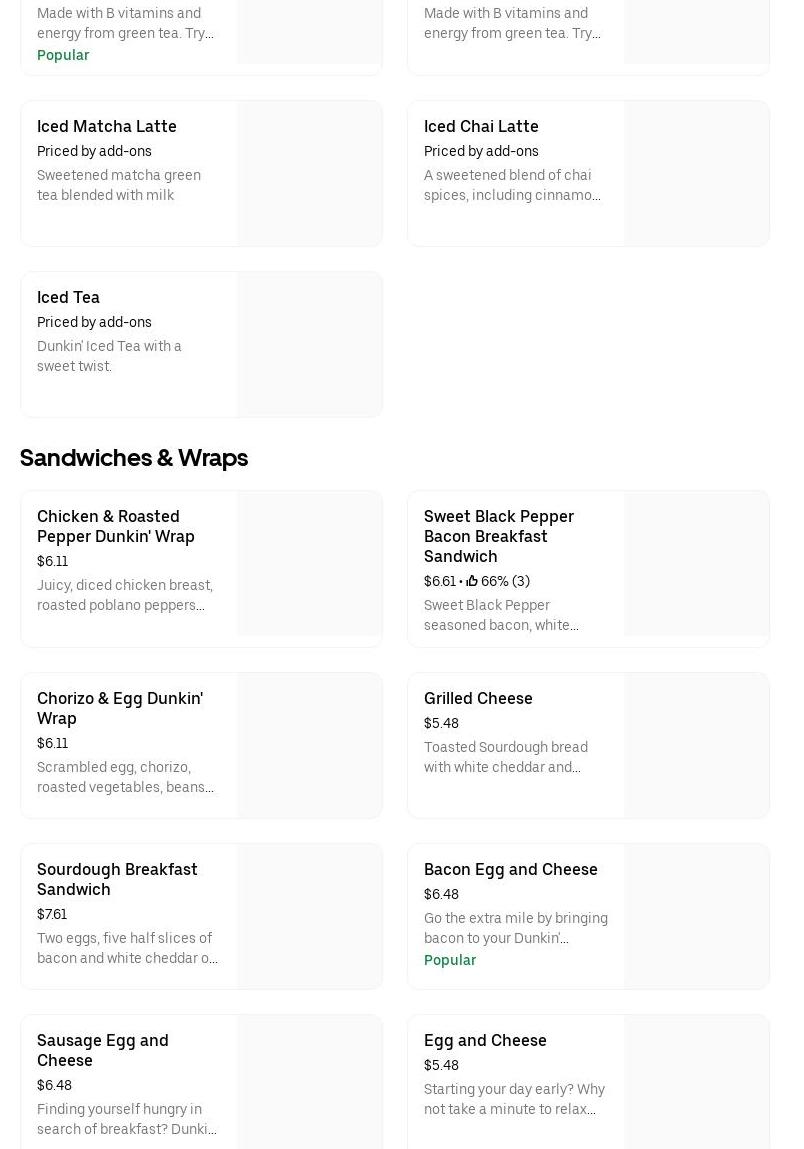Pick the Sourdough Breakfast Sandwich
Viewport: 804px width, 1149px height.
[x=117, y=879]
